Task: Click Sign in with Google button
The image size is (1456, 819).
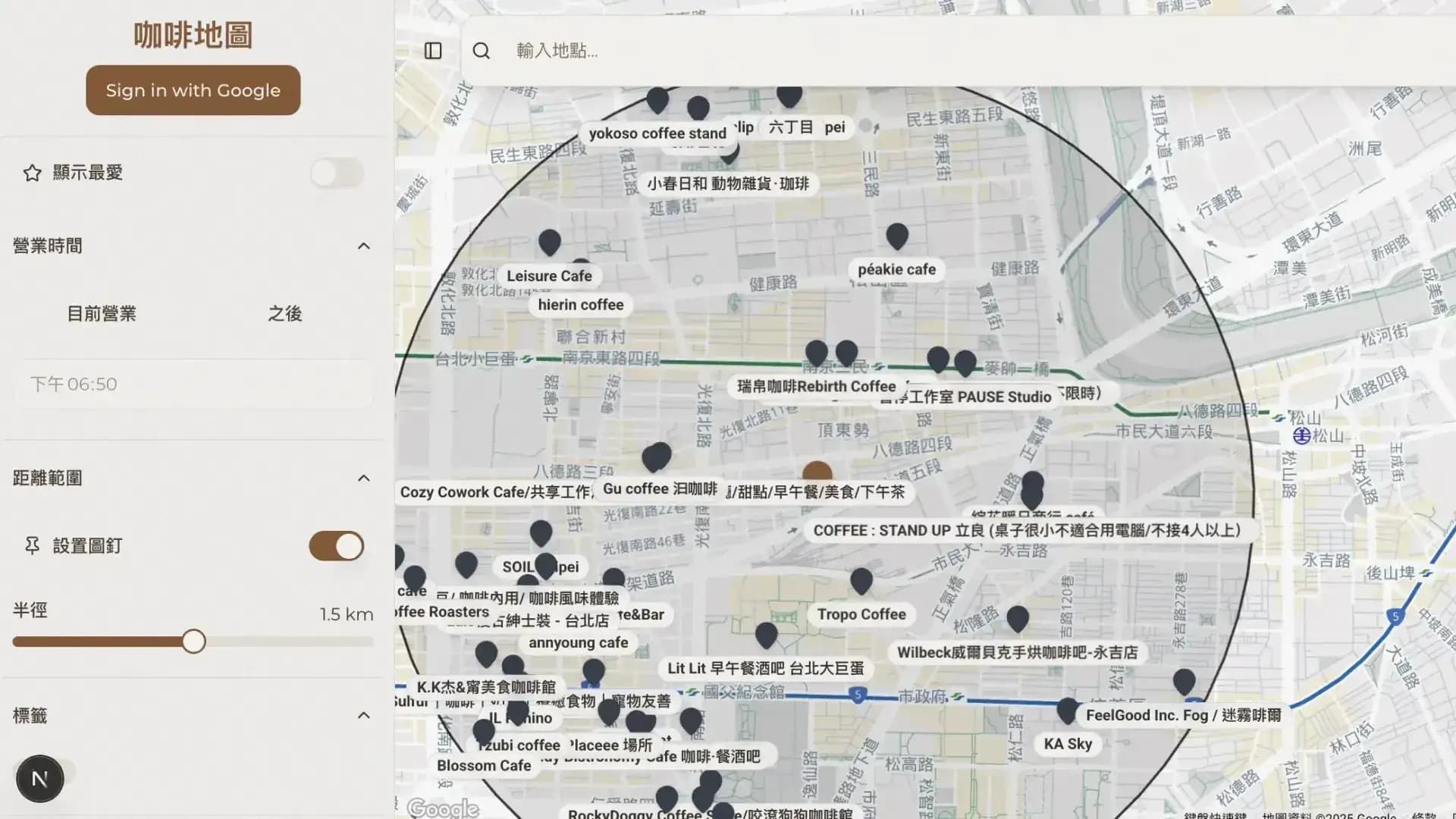Action: coord(193,90)
